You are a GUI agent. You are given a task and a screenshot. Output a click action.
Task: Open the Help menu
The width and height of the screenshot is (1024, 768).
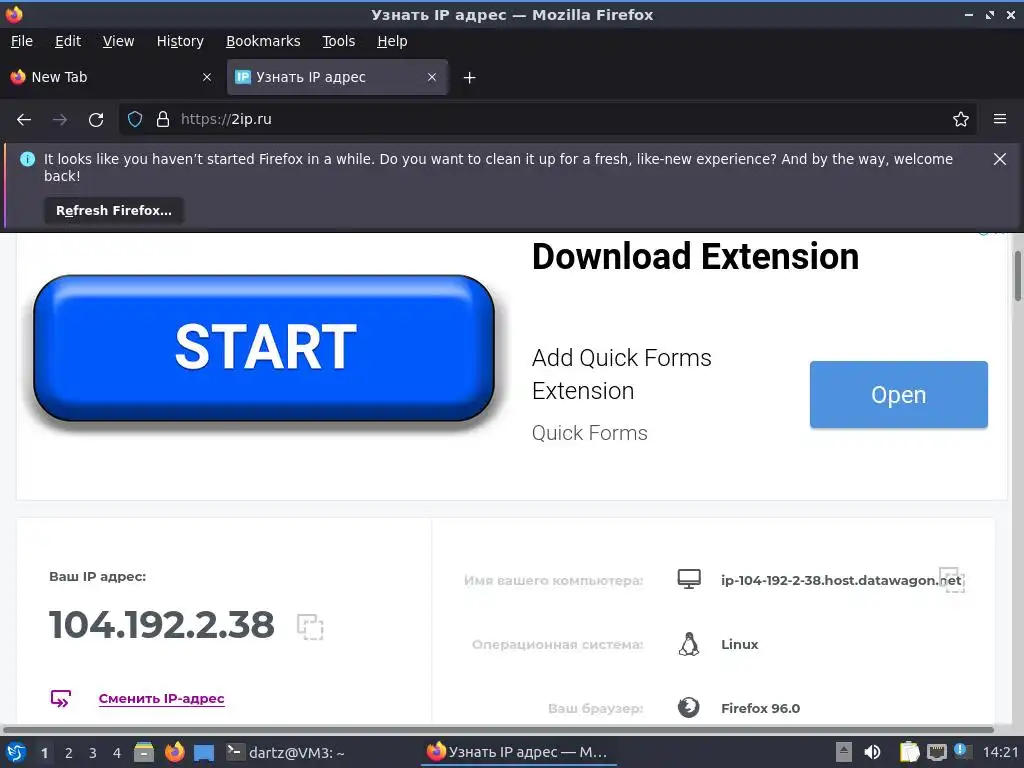(x=392, y=41)
